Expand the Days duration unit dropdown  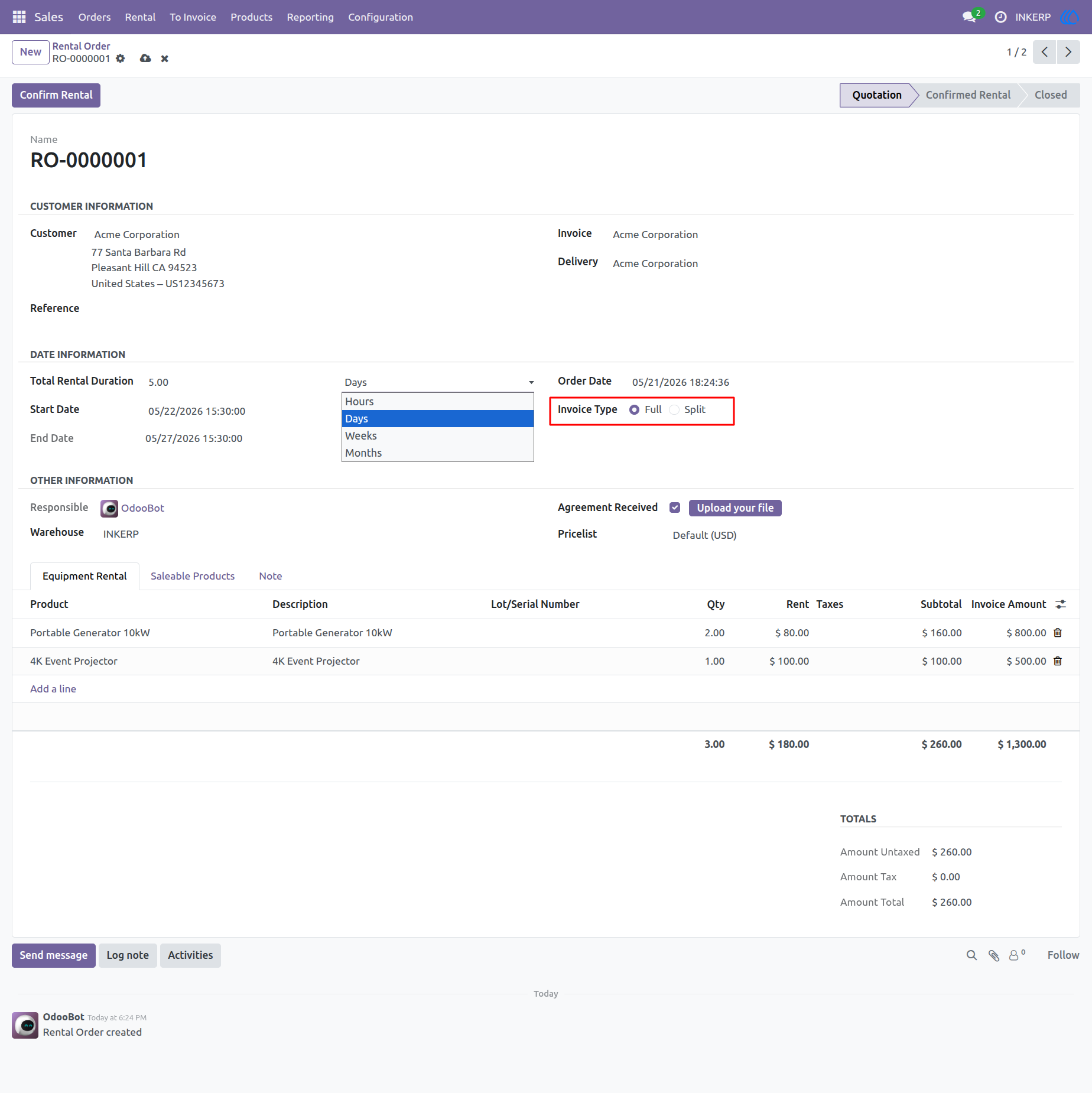(438, 382)
